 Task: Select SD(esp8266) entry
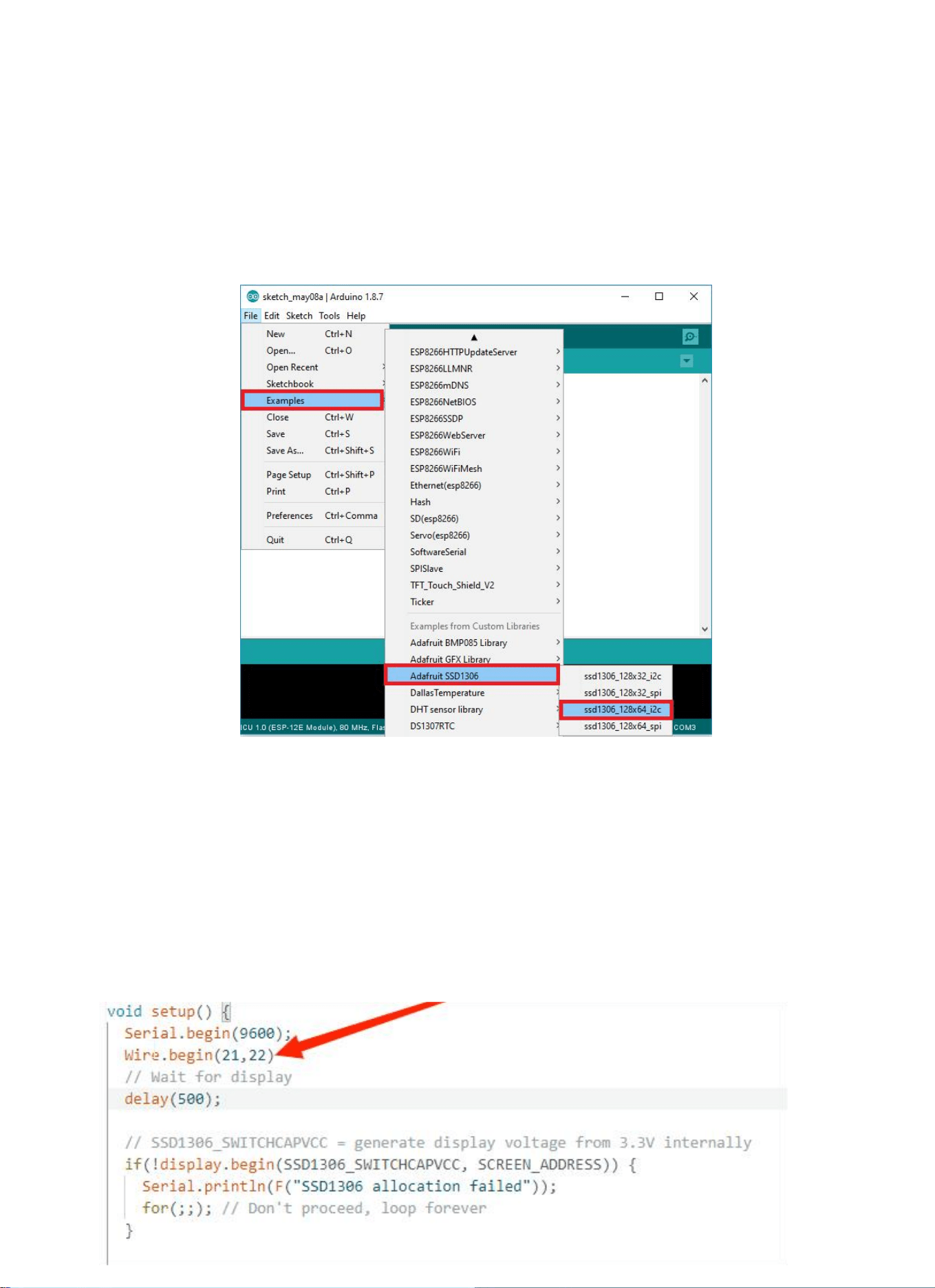(474, 519)
